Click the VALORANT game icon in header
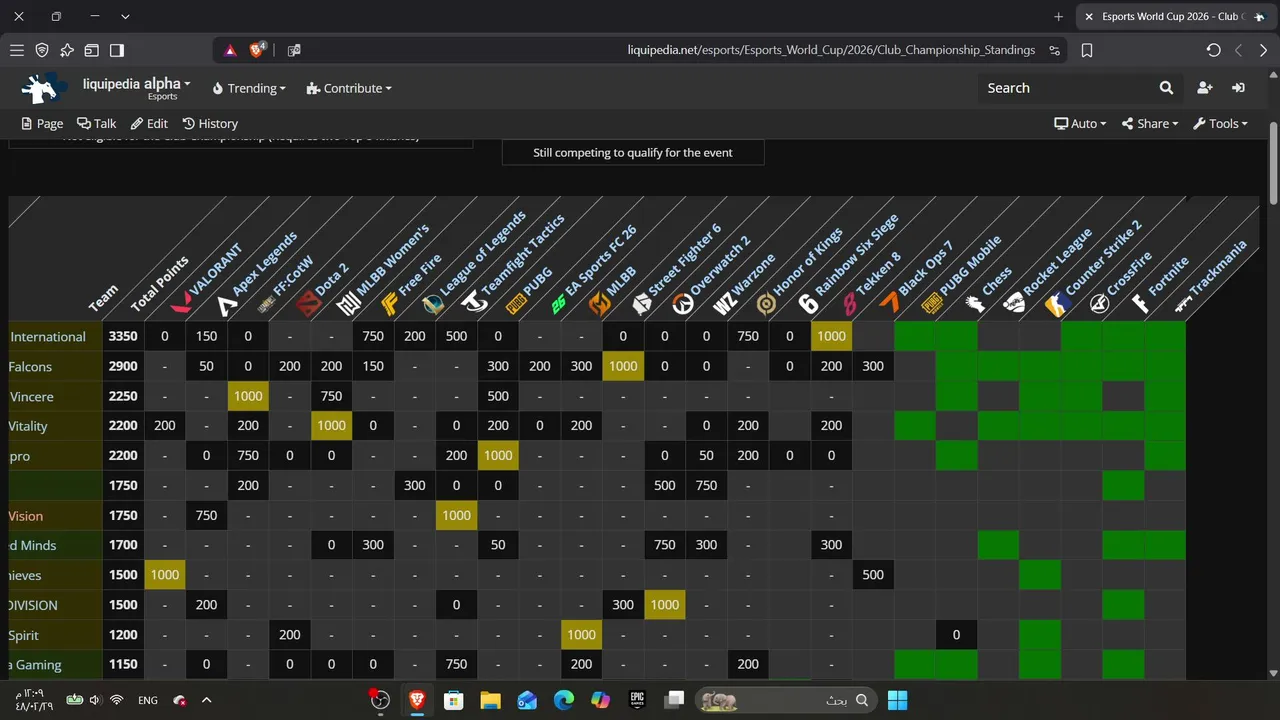Viewport: 1280px width, 720px height. (182, 300)
